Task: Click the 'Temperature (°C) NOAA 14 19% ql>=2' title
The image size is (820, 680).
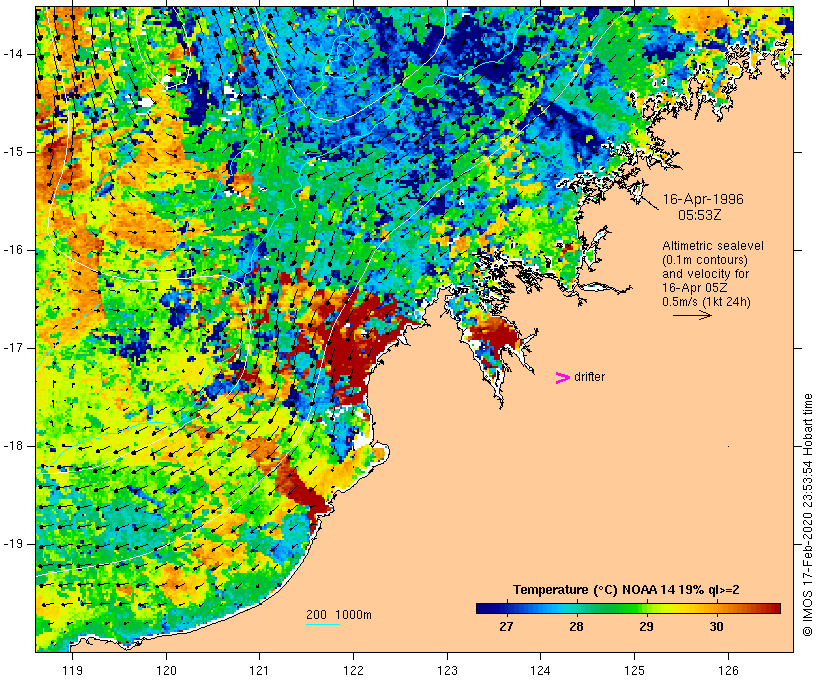Action: click(626, 590)
